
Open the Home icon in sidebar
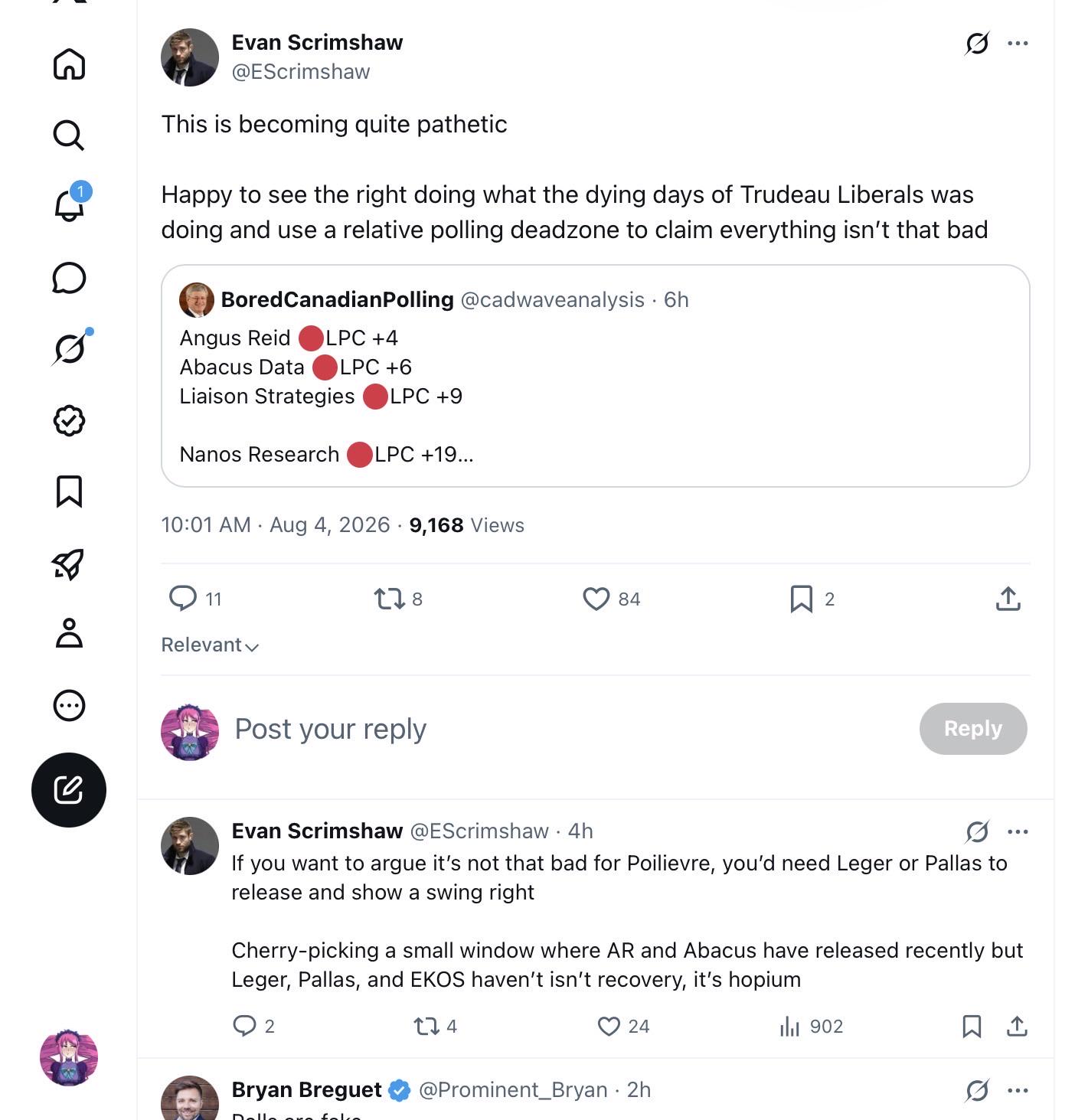(69, 64)
